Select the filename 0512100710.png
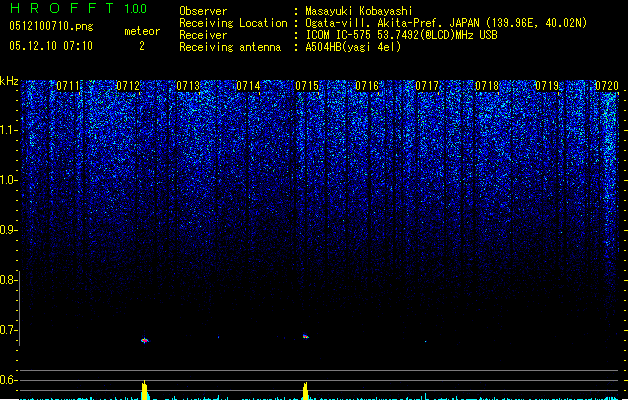Screen dimensions: 629x400 [x=51, y=26]
